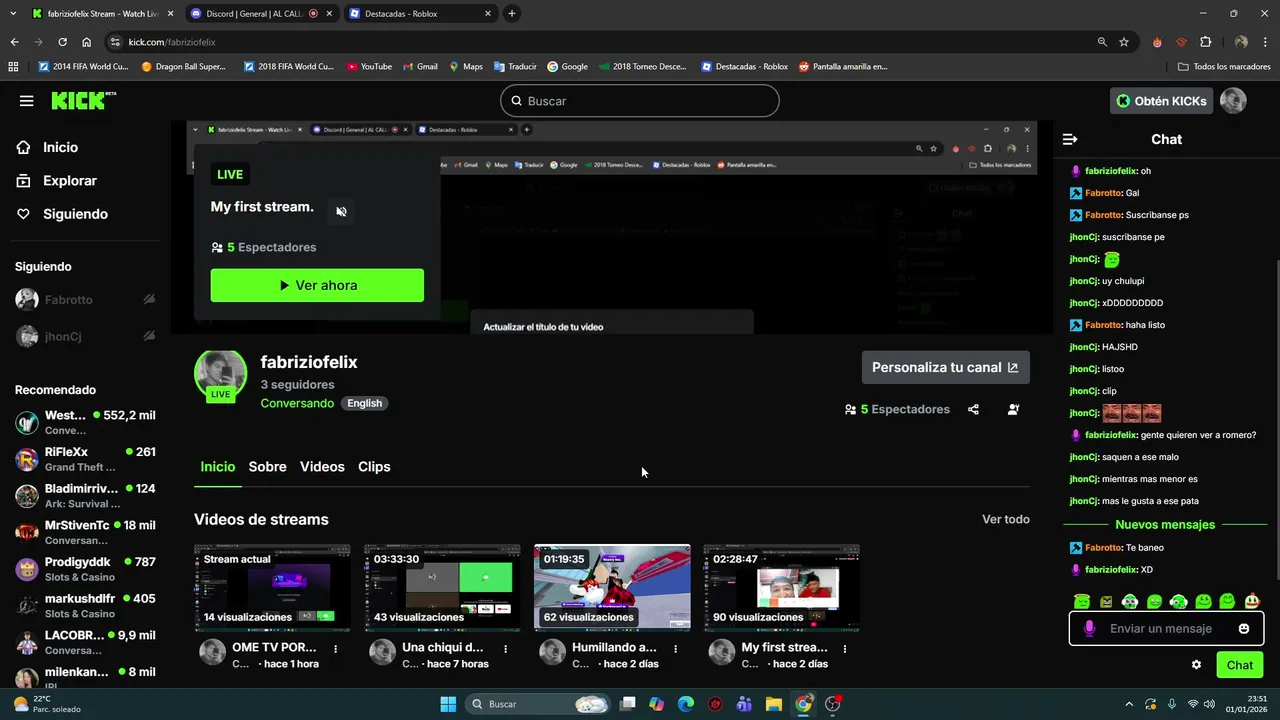Click the Obtén KICKs button
This screenshot has height=720, width=1280.
pos(1162,101)
